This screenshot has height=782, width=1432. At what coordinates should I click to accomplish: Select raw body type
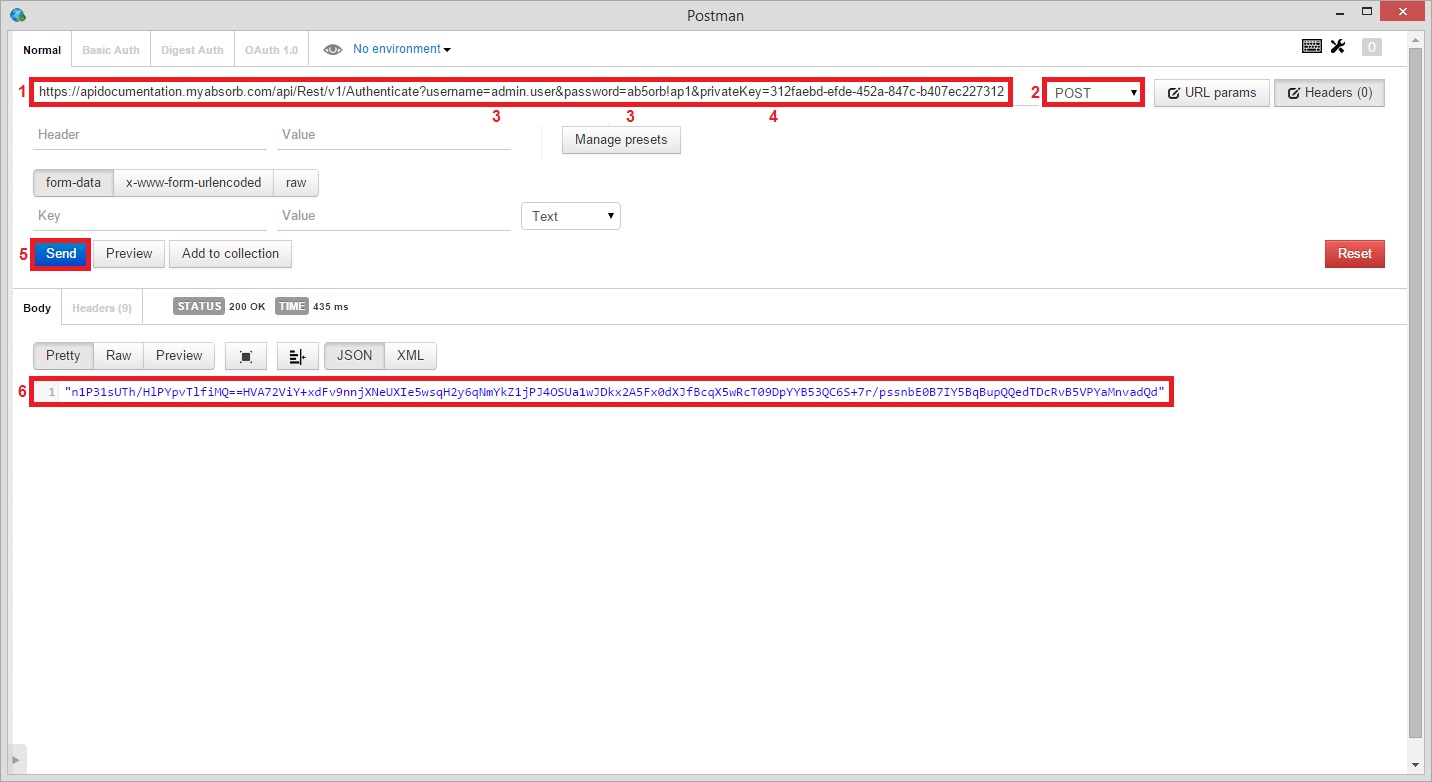[296, 183]
